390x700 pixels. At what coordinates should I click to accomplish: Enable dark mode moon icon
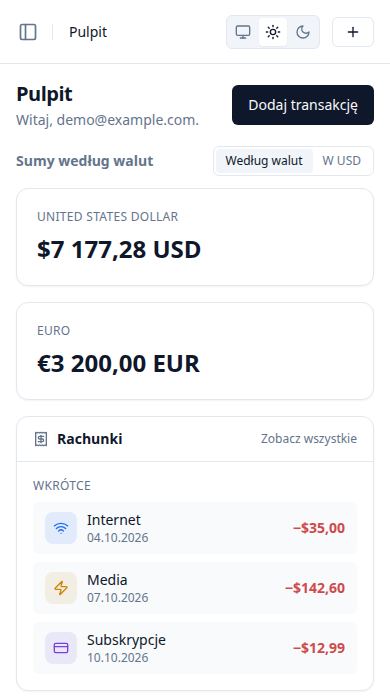click(303, 32)
